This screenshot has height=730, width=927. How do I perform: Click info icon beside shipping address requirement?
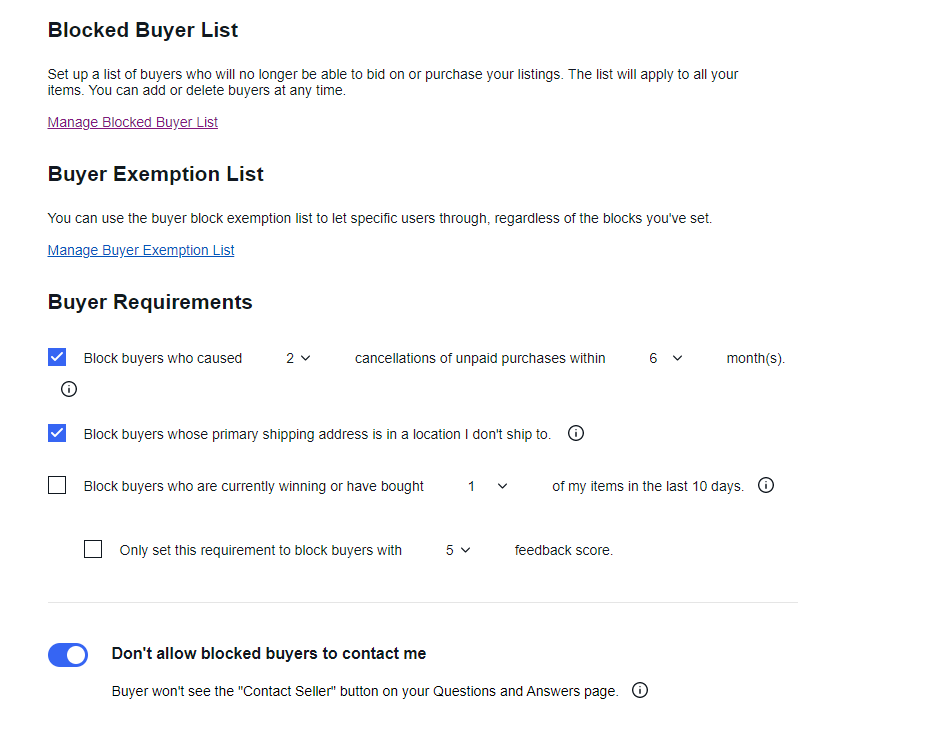tap(576, 433)
